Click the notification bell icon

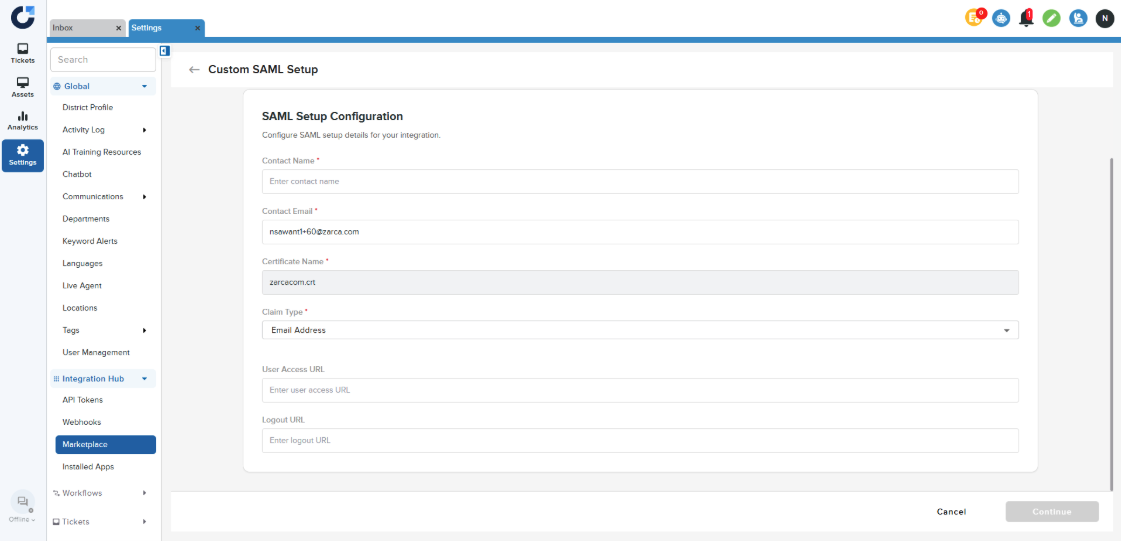coord(1026,18)
